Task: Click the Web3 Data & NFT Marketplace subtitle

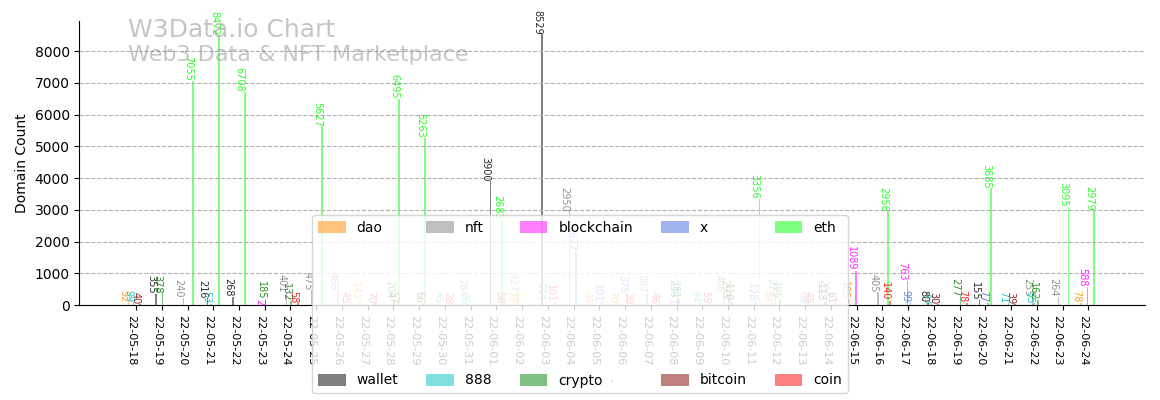Action: tap(298, 54)
